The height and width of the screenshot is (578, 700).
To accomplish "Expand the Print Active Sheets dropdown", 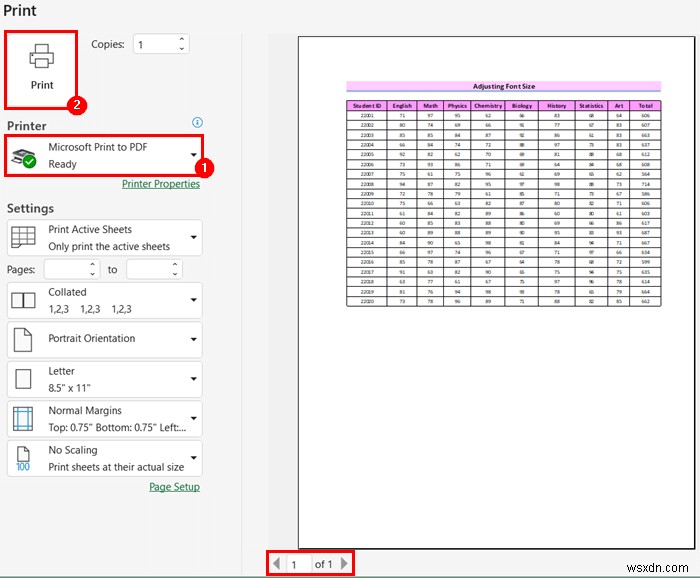I will coord(104,237).
